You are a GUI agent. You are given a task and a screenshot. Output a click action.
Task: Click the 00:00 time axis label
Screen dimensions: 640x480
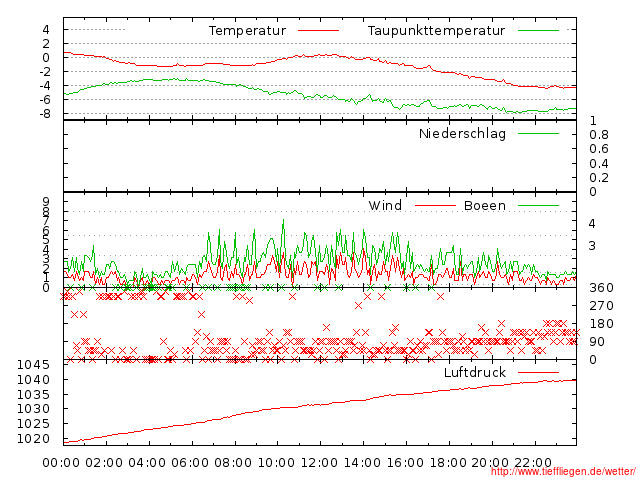61,463
